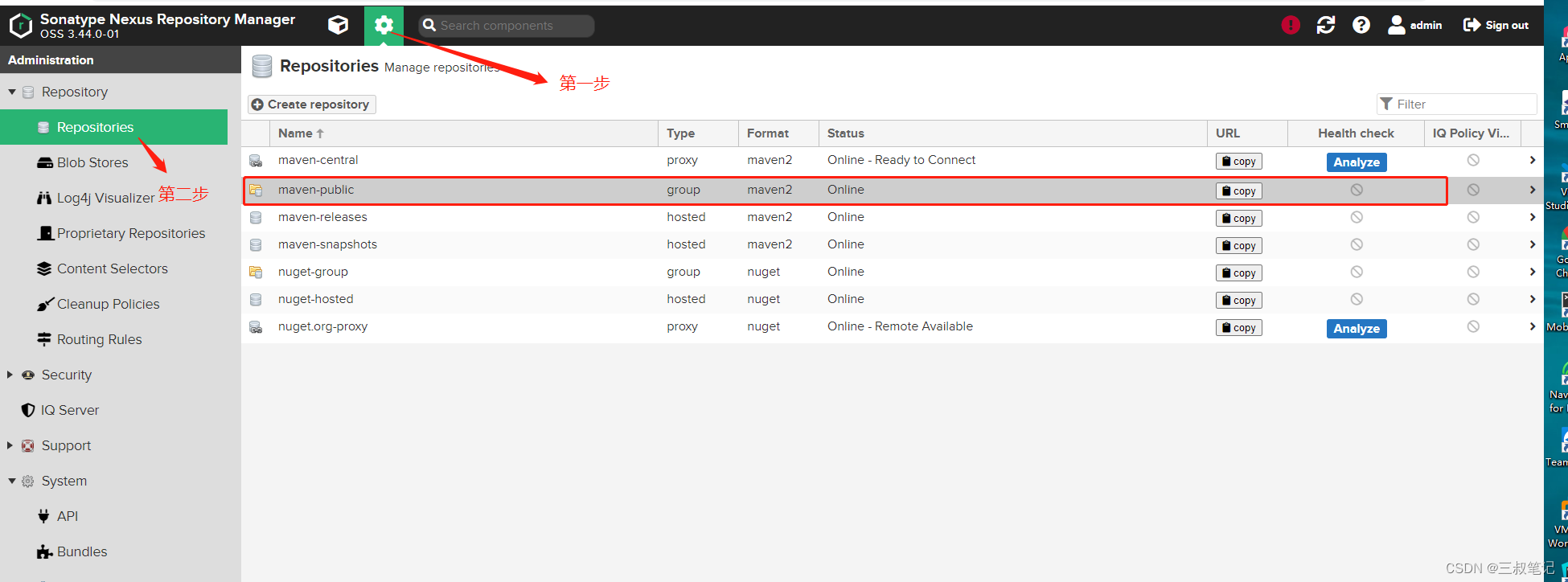Focus the Search components field
1568x582 pixels.
pos(507,26)
